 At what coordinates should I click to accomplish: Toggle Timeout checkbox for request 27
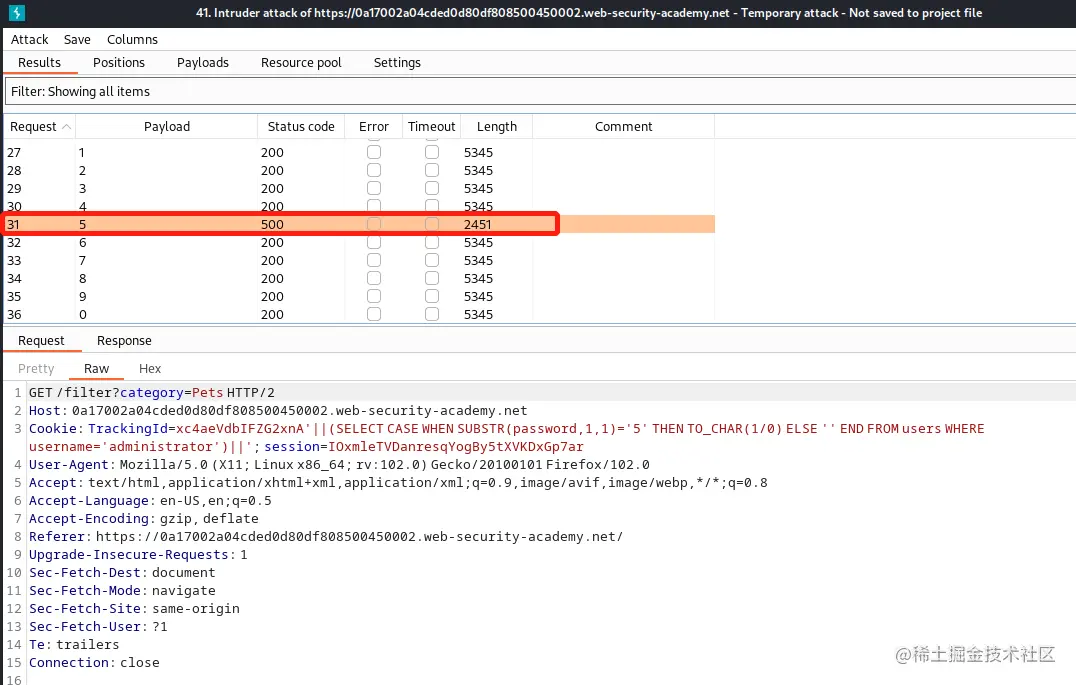pyautogui.click(x=432, y=152)
